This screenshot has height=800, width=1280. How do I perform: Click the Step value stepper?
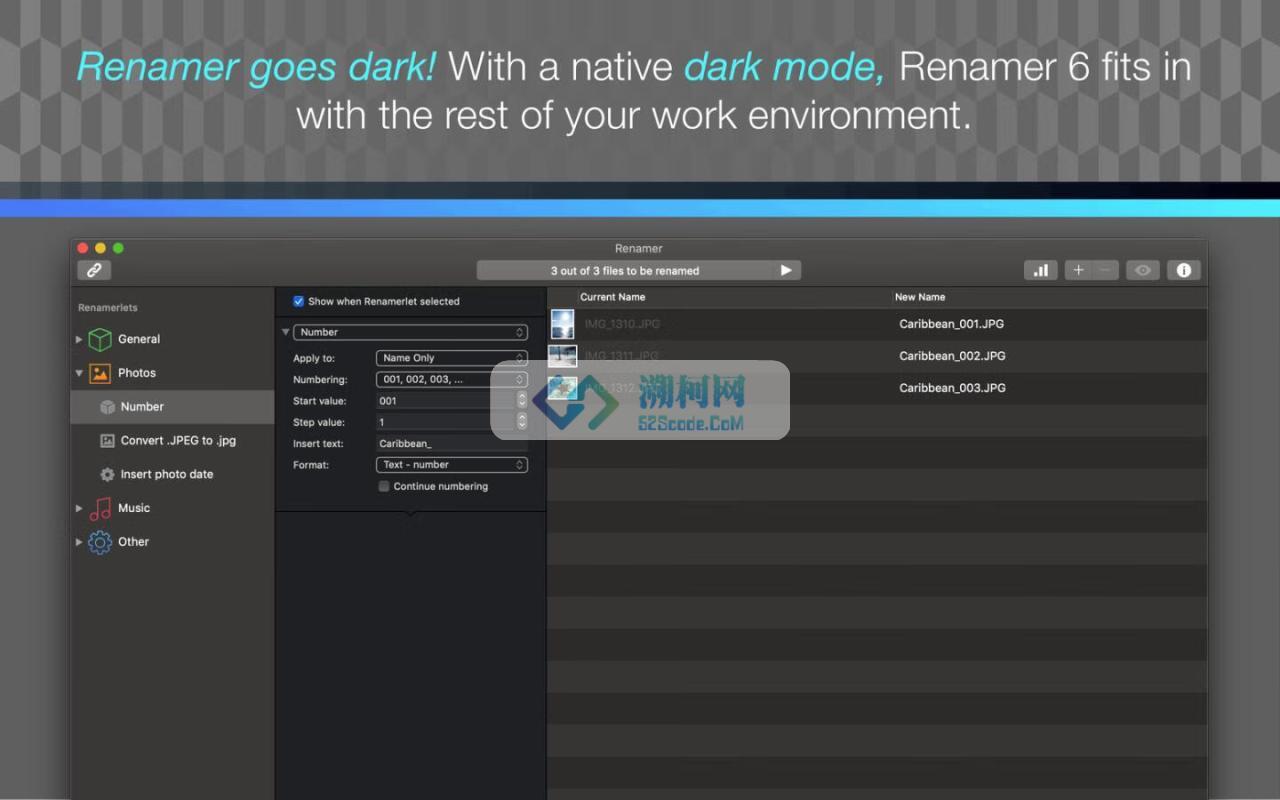click(522, 422)
